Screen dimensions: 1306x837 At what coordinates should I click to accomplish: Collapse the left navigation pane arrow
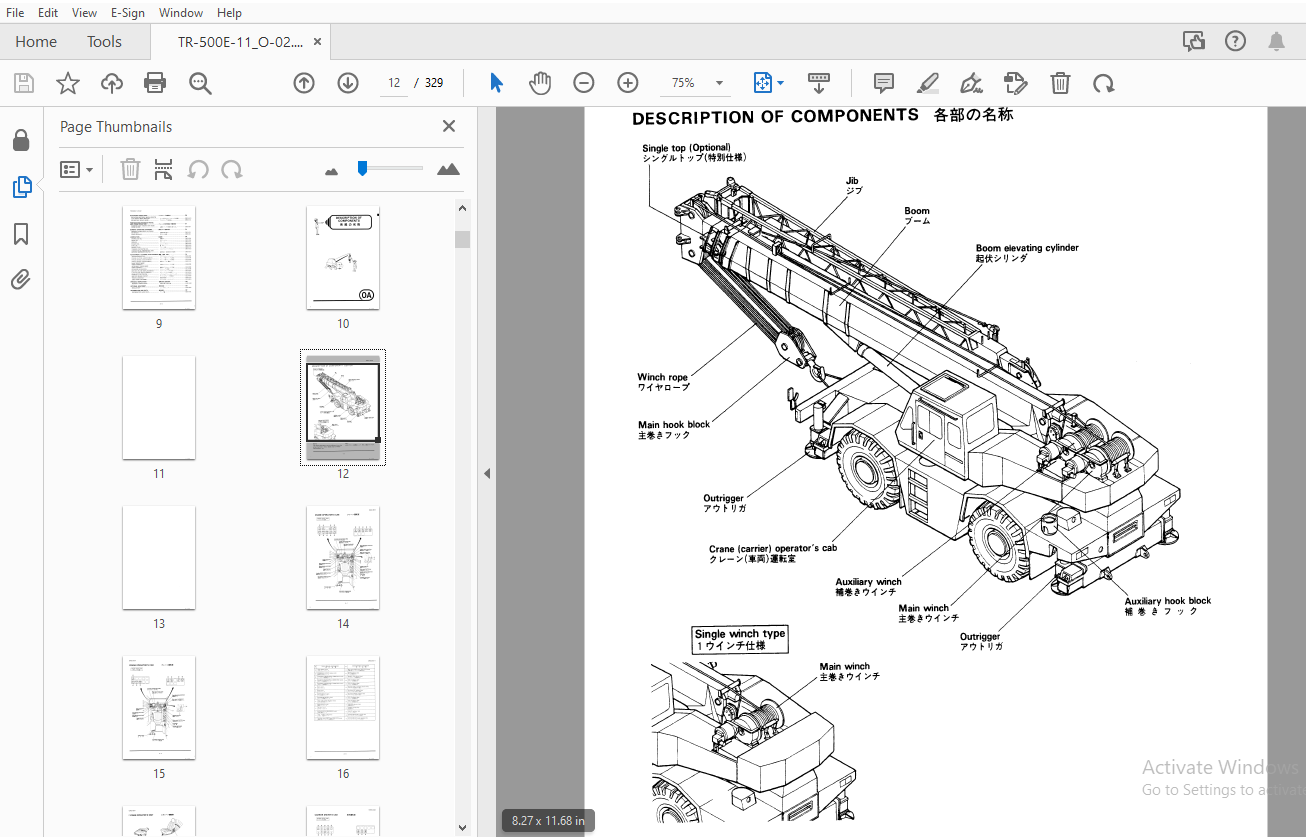point(487,473)
